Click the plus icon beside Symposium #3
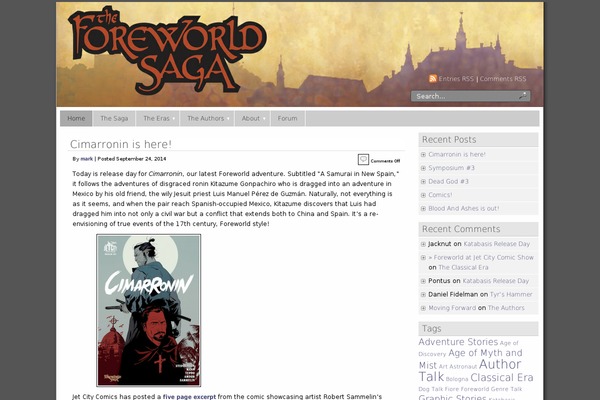The width and height of the screenshot is (600, 400). coord(423,168)
